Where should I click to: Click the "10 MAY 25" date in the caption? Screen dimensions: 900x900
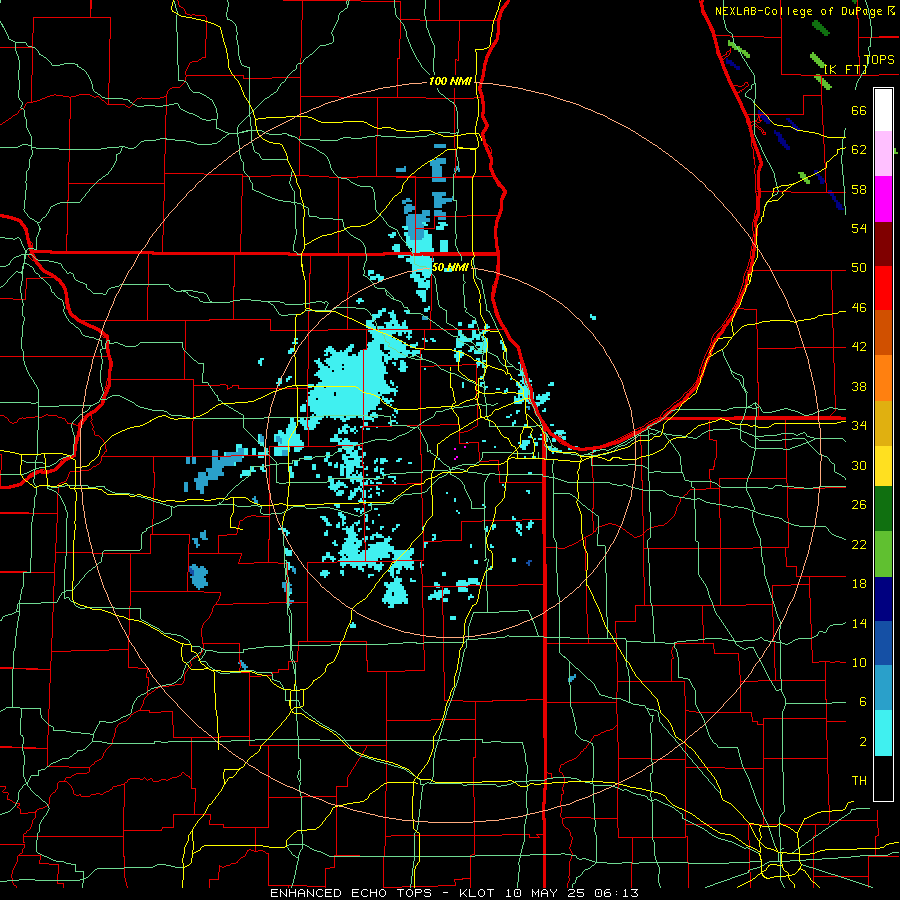(545, 893)
